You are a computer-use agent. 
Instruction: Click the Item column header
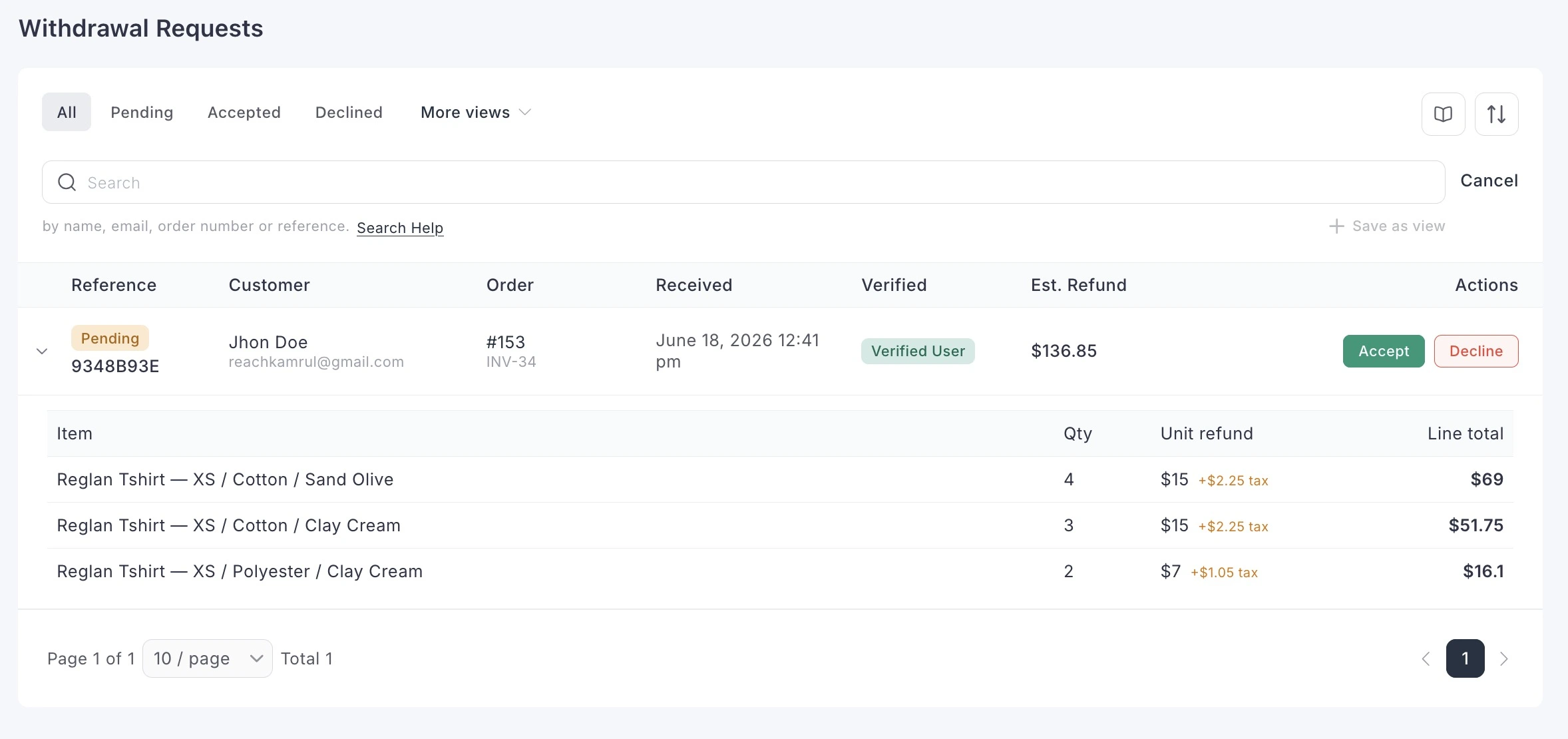pyautogui.click(x=75, y=433)
